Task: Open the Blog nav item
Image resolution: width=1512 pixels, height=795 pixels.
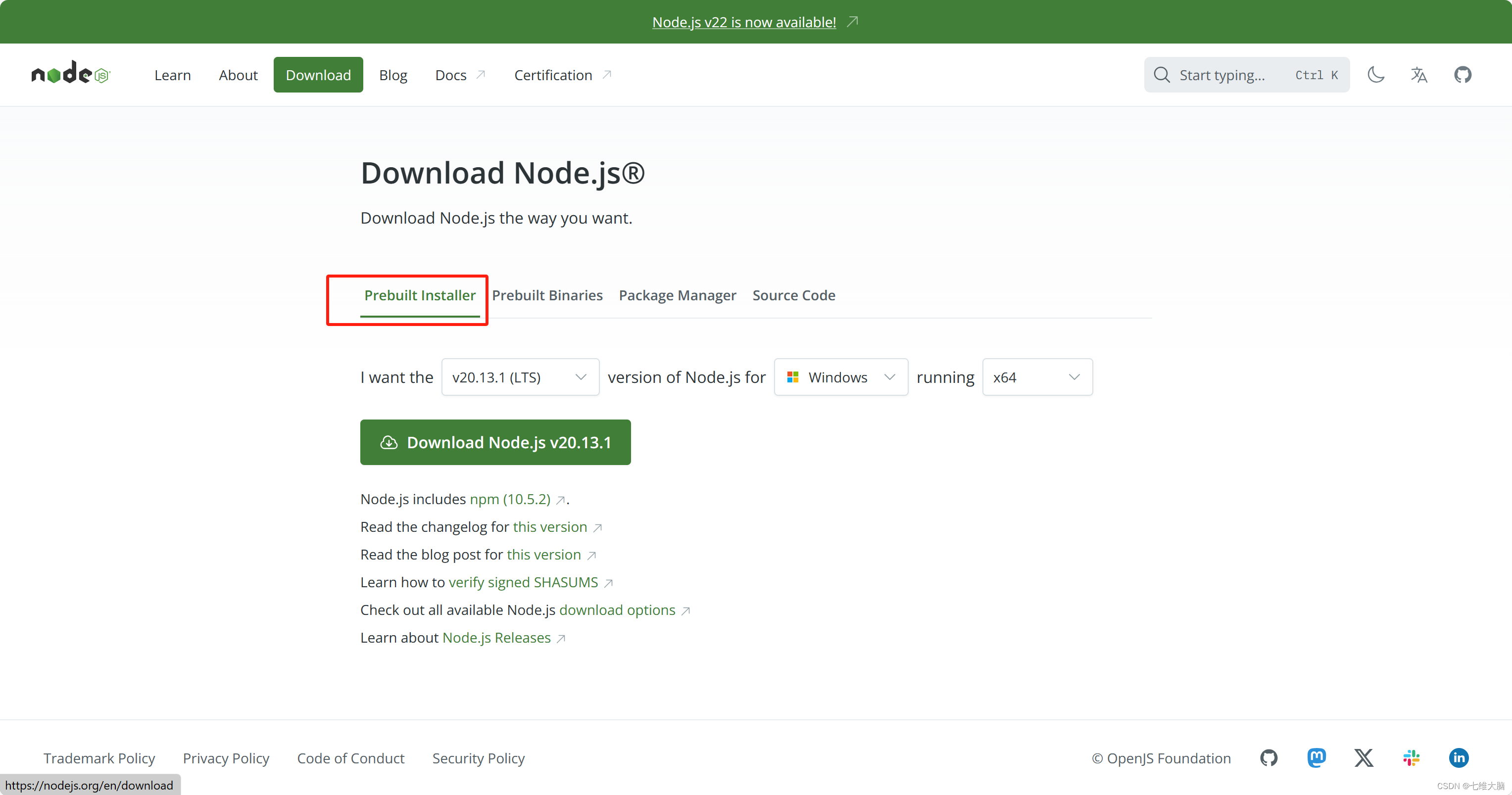Action: (392, 75)
